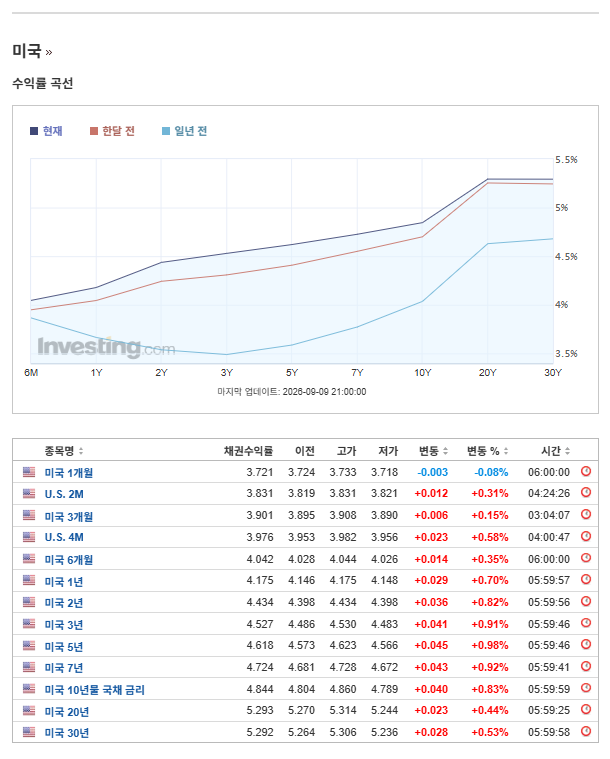610x759 pixels.
Task: Sort table by 변동 % column
Action: tap(487, 451)
